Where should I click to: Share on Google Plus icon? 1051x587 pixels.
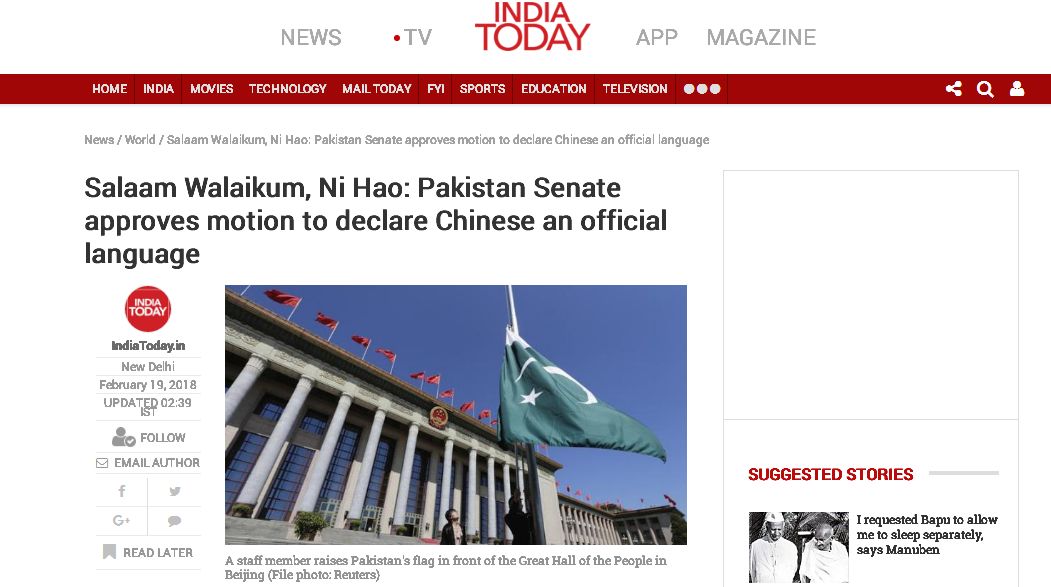pyautogui.click(x=121, y=521)
